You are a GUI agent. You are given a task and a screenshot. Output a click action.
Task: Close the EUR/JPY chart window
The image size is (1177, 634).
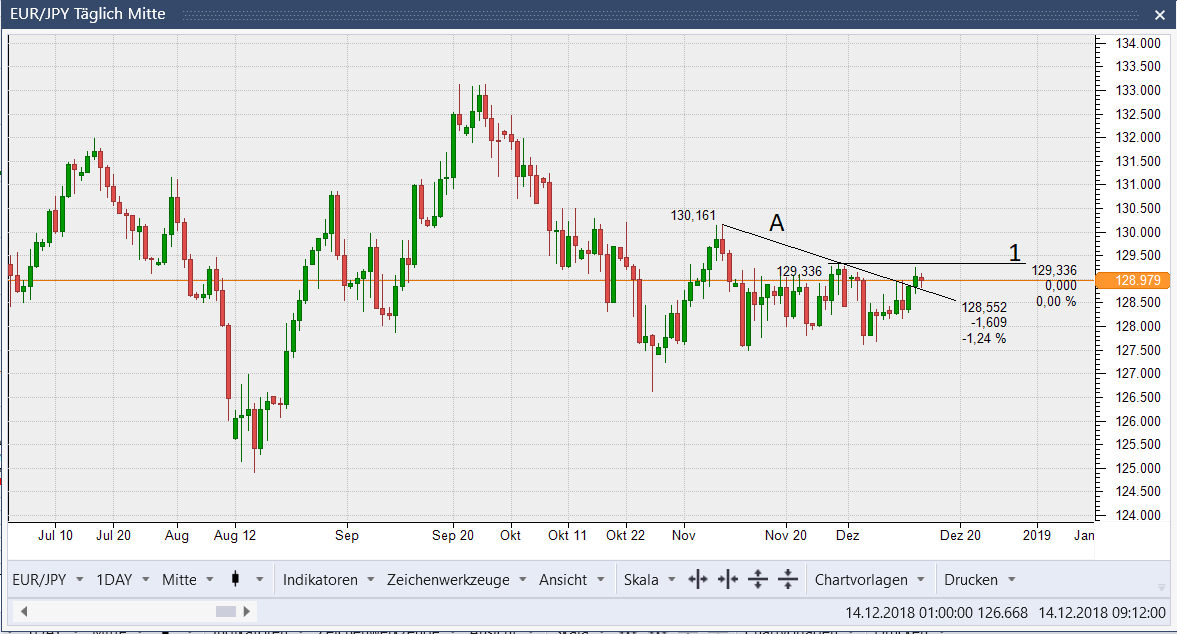click(1159, 14)
